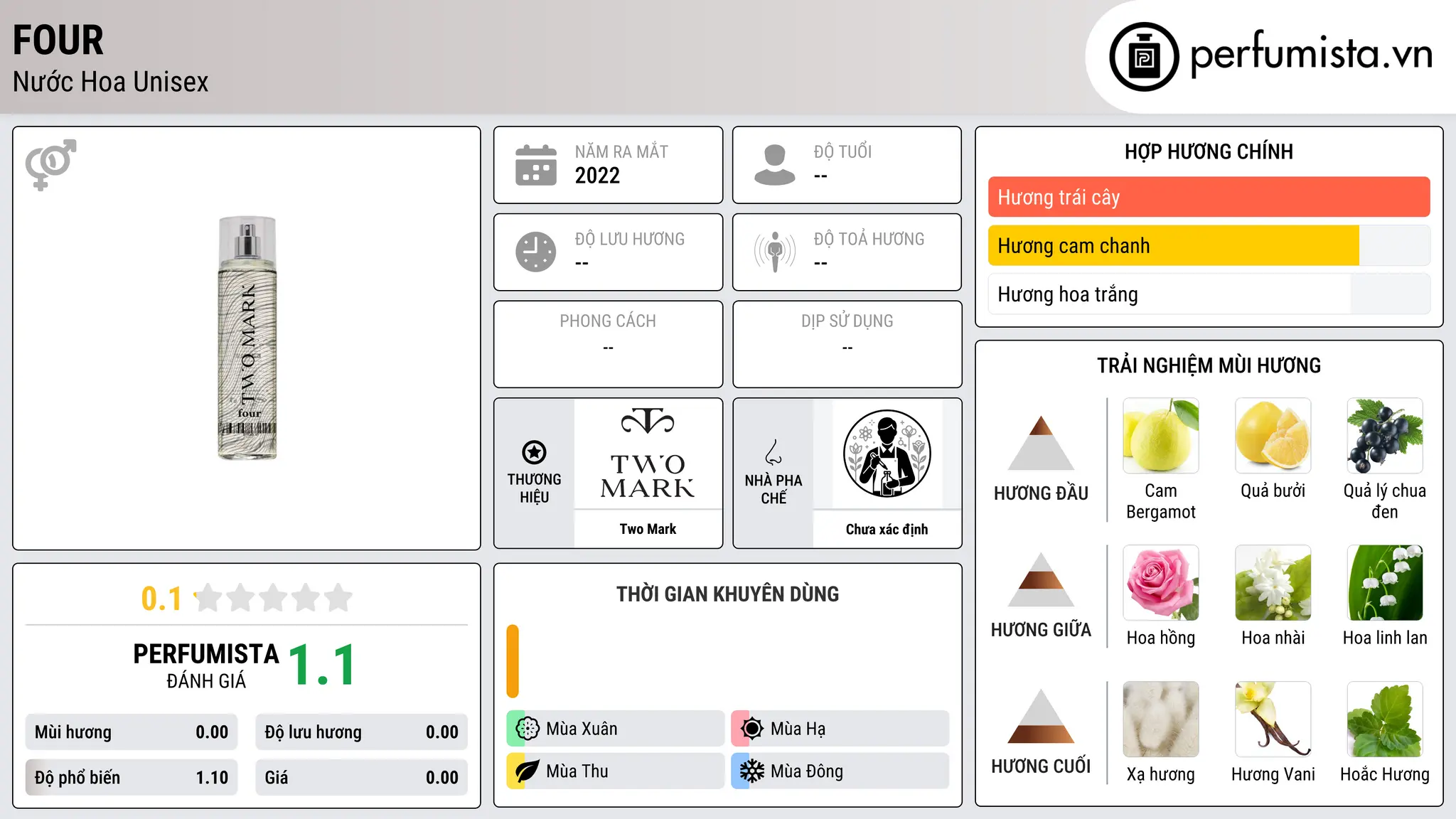Click the FOUR perfume title
The image size is (1456, 819).
coord(58,40)
